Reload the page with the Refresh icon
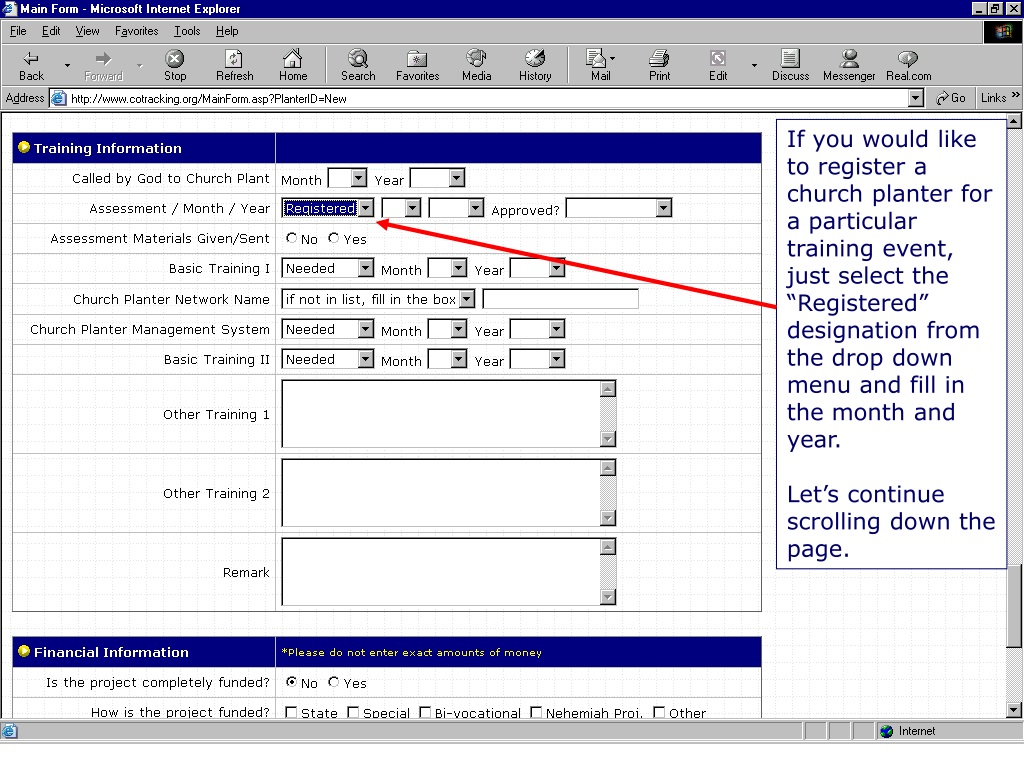The image size is (1024, 768). click(x=234, y=65)
